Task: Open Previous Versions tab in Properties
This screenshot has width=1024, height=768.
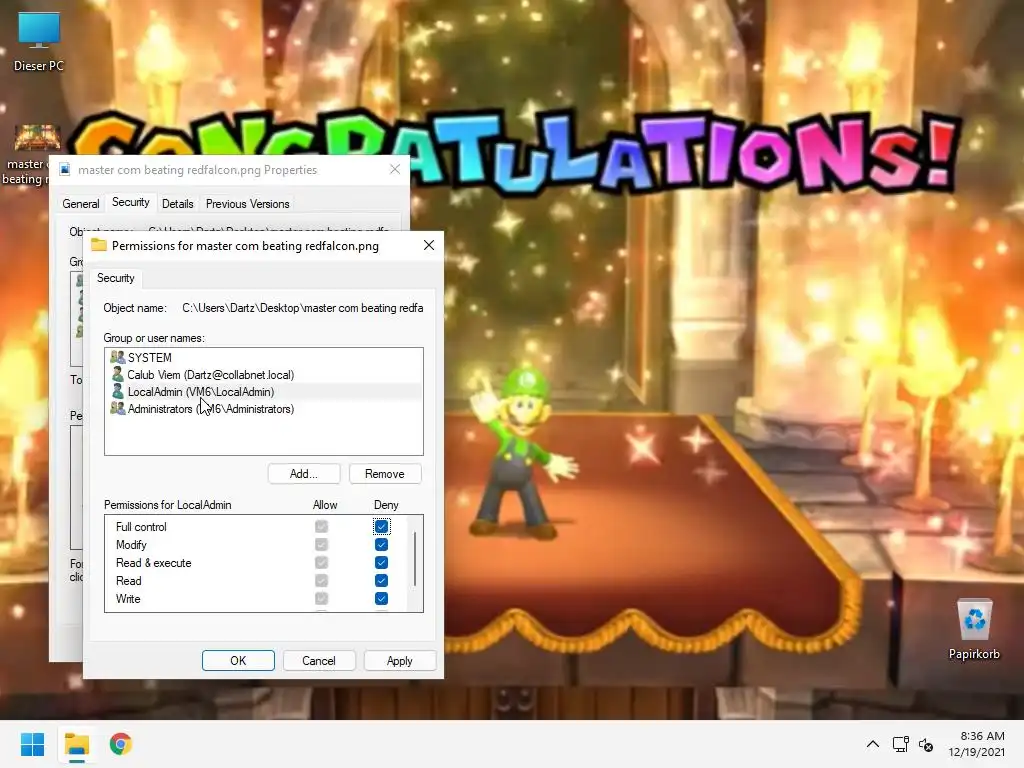Action: (x=248, y=204)
